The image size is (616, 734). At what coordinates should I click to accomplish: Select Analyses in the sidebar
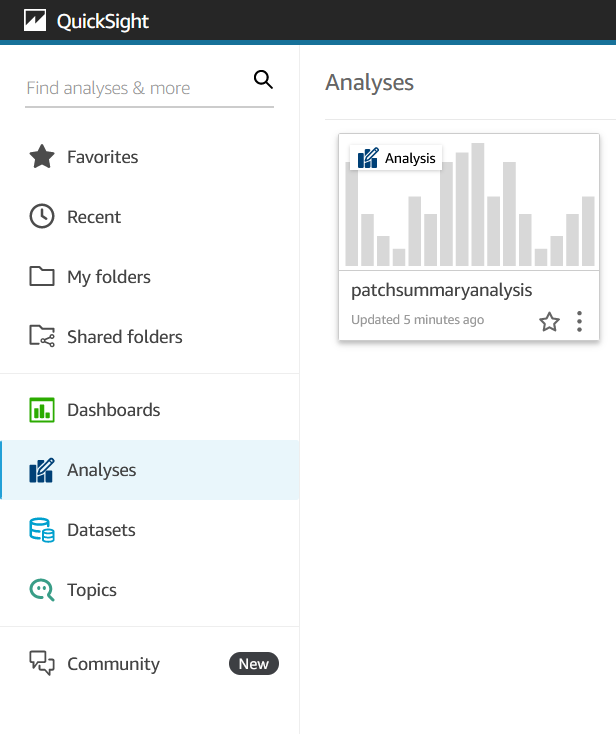[x=150, y=470]
